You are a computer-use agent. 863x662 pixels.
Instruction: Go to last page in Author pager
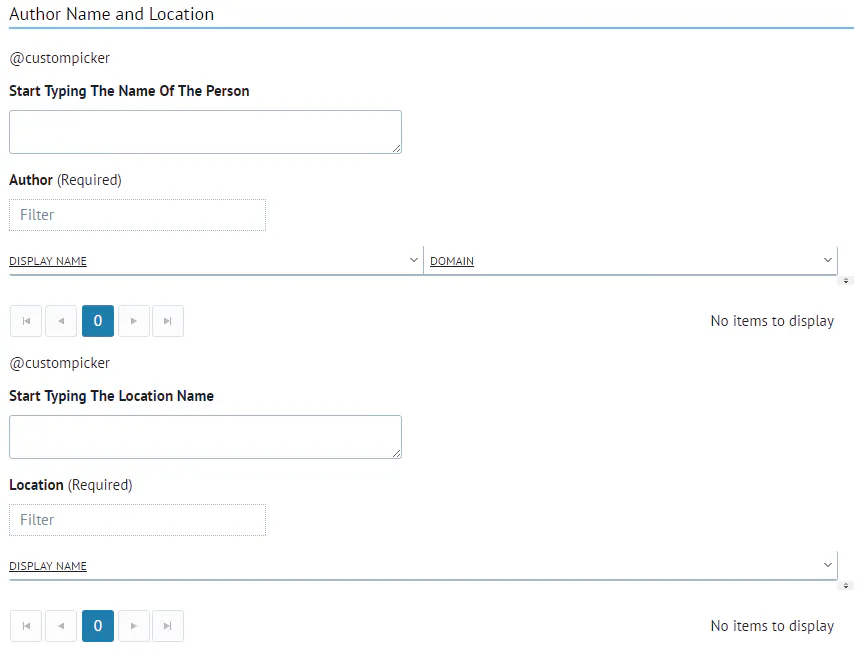tap(168, 321)
